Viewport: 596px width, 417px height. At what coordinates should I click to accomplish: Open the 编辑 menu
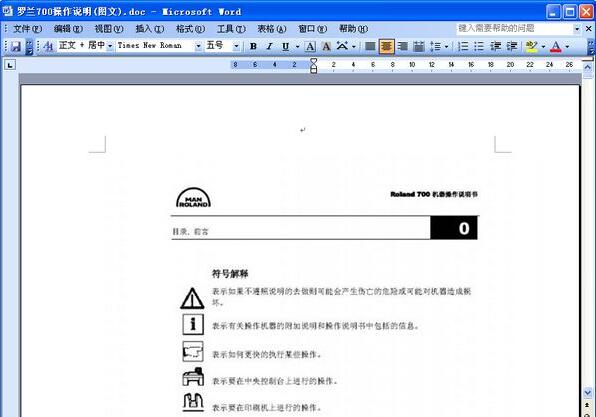pos(68,29)
